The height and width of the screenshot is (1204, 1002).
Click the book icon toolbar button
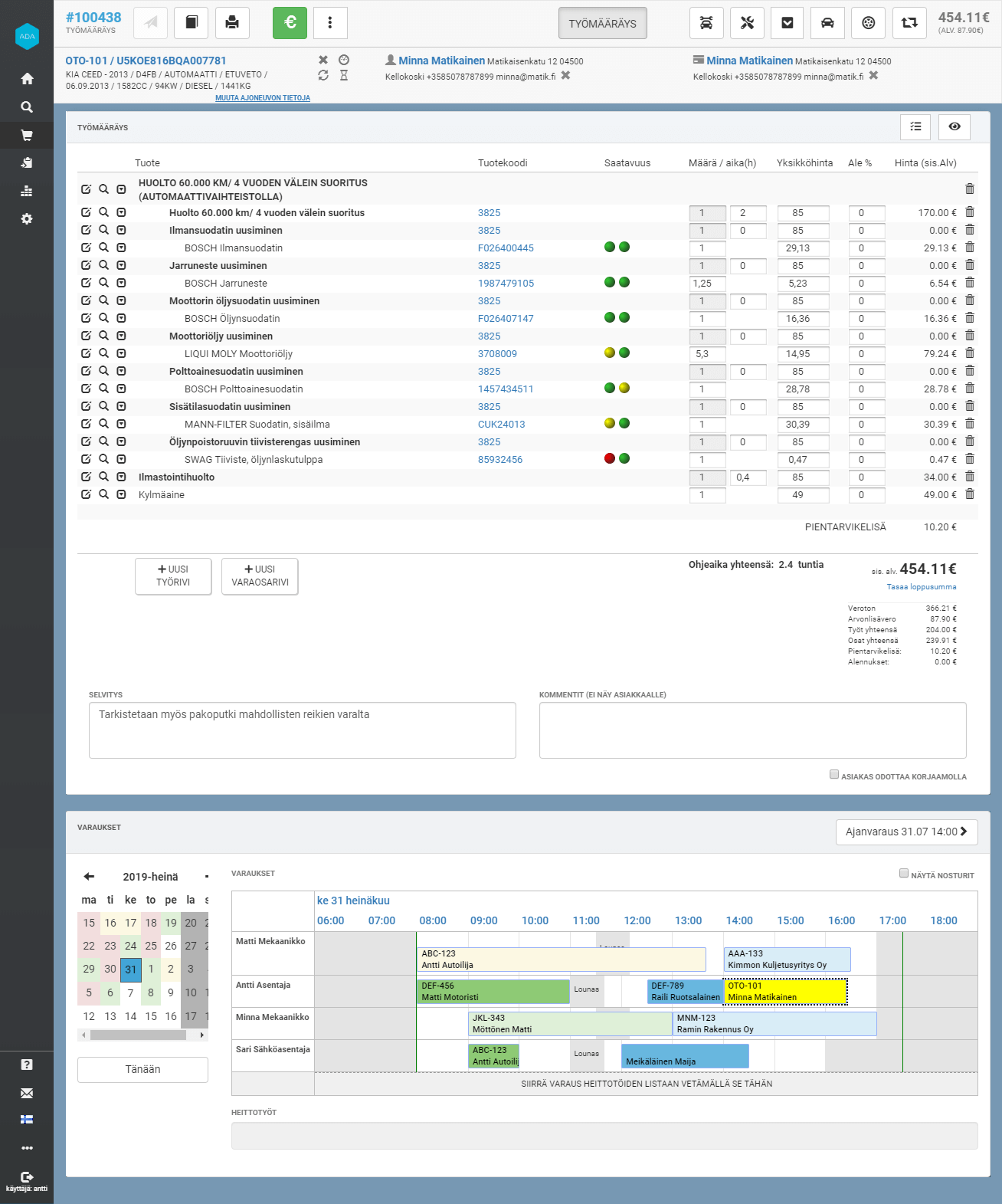click(x=192, y=23)
